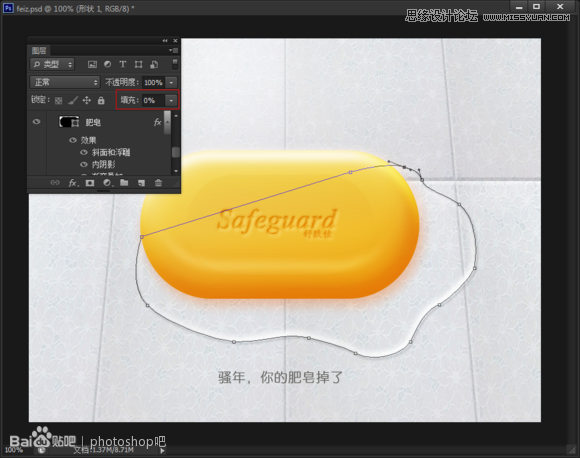Filter for adjustment layers icon
The height and width of the screenshot is (458, 580).
pyautogui.click(x=107, y=64)
